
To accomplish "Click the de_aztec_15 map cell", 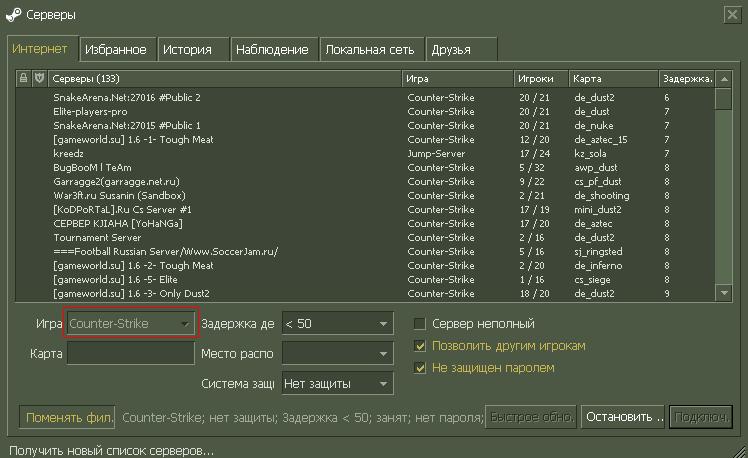I will coord(601,139).
